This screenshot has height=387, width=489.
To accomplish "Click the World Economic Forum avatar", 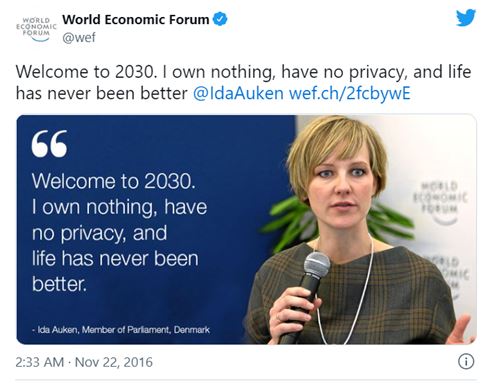I will click(36, 29).
